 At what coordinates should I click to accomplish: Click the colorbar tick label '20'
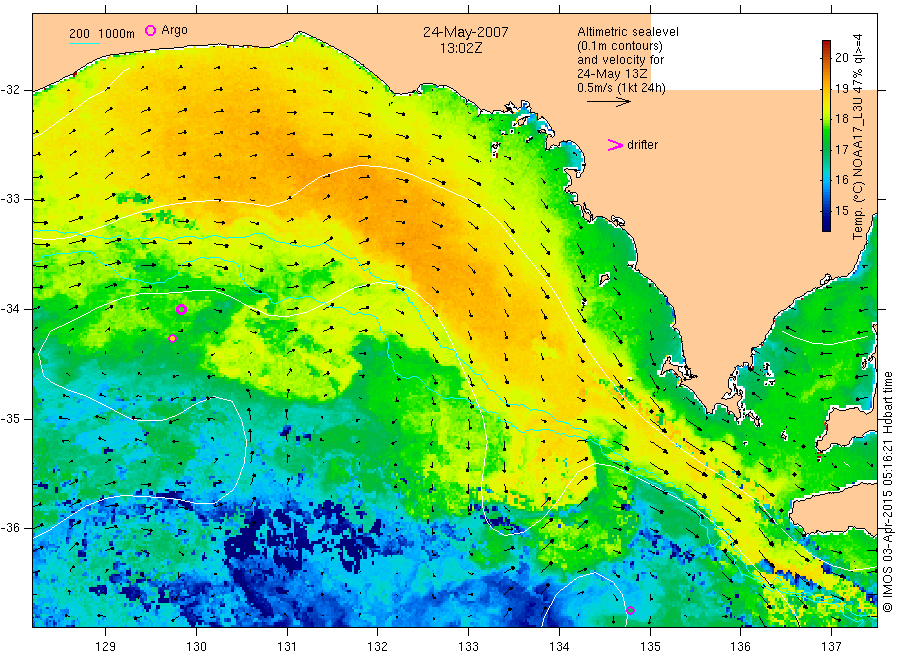point(841,57)
